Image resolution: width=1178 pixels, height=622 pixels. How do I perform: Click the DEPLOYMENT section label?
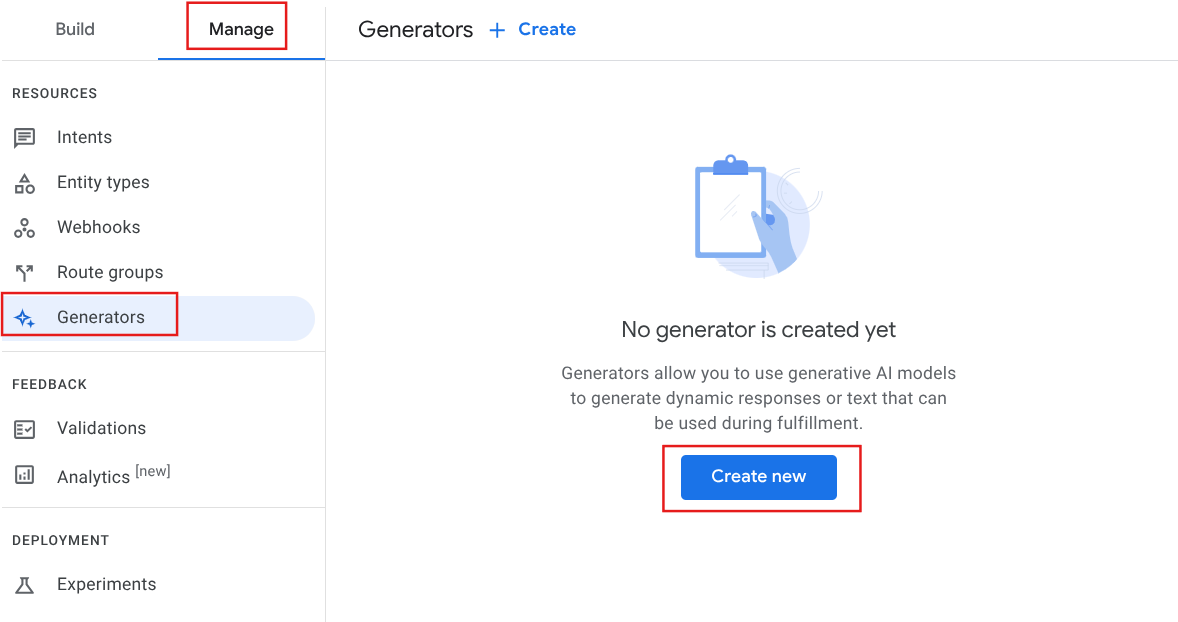point(61,541)
